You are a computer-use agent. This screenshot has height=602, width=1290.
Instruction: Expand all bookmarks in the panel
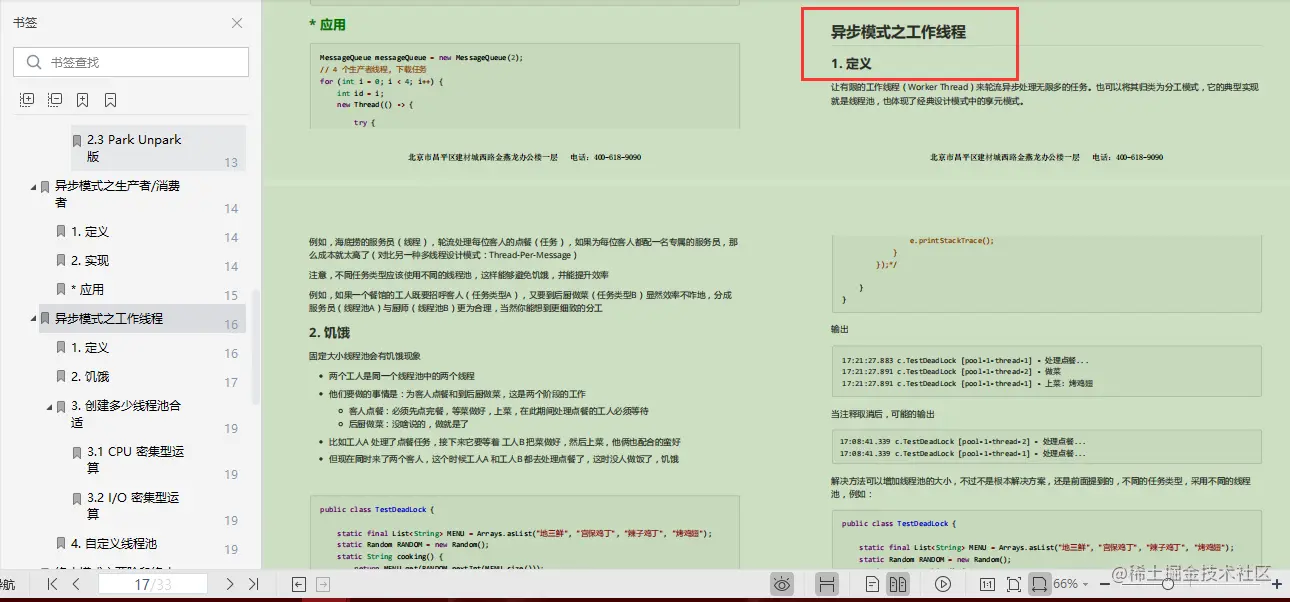click(27, 99)
